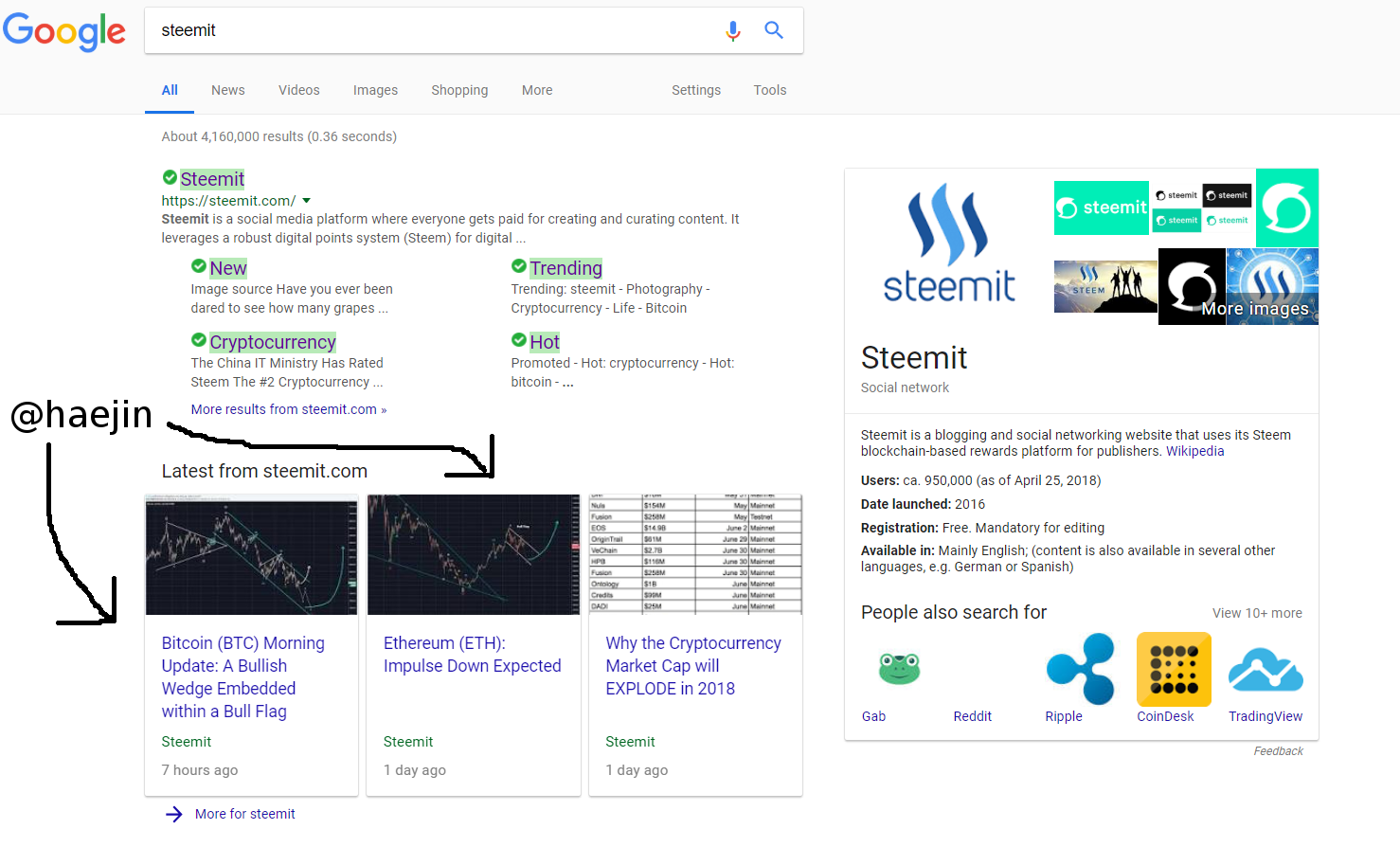This screenshot has height=847, width=1400.
Task: Click the Reddit icon in the knowledge panel
Action: tap(972, 669)
